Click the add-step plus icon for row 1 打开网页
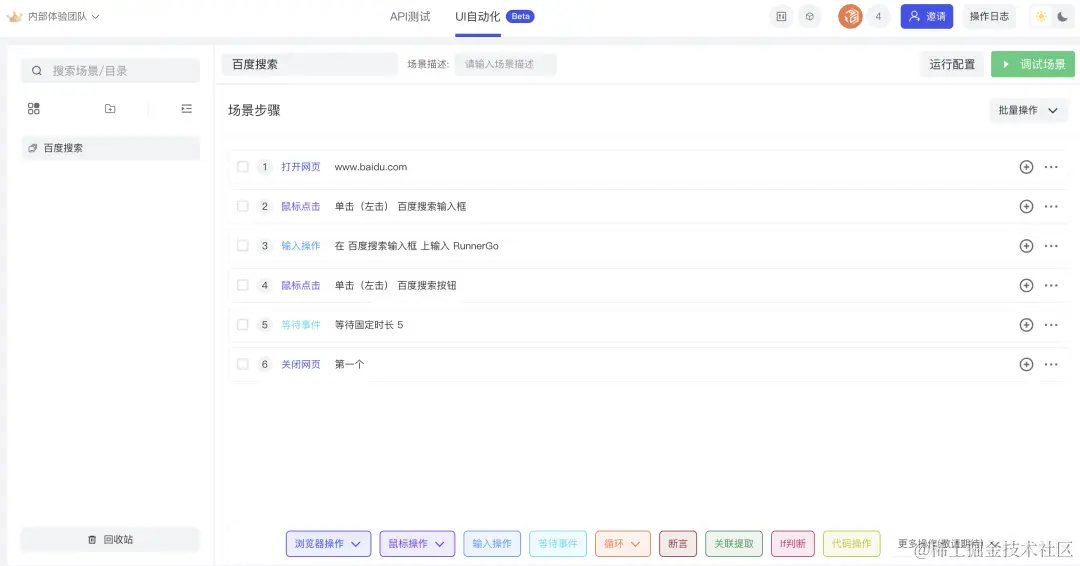The height and width of the screenshot is (566, 1080). point(1026,167)
